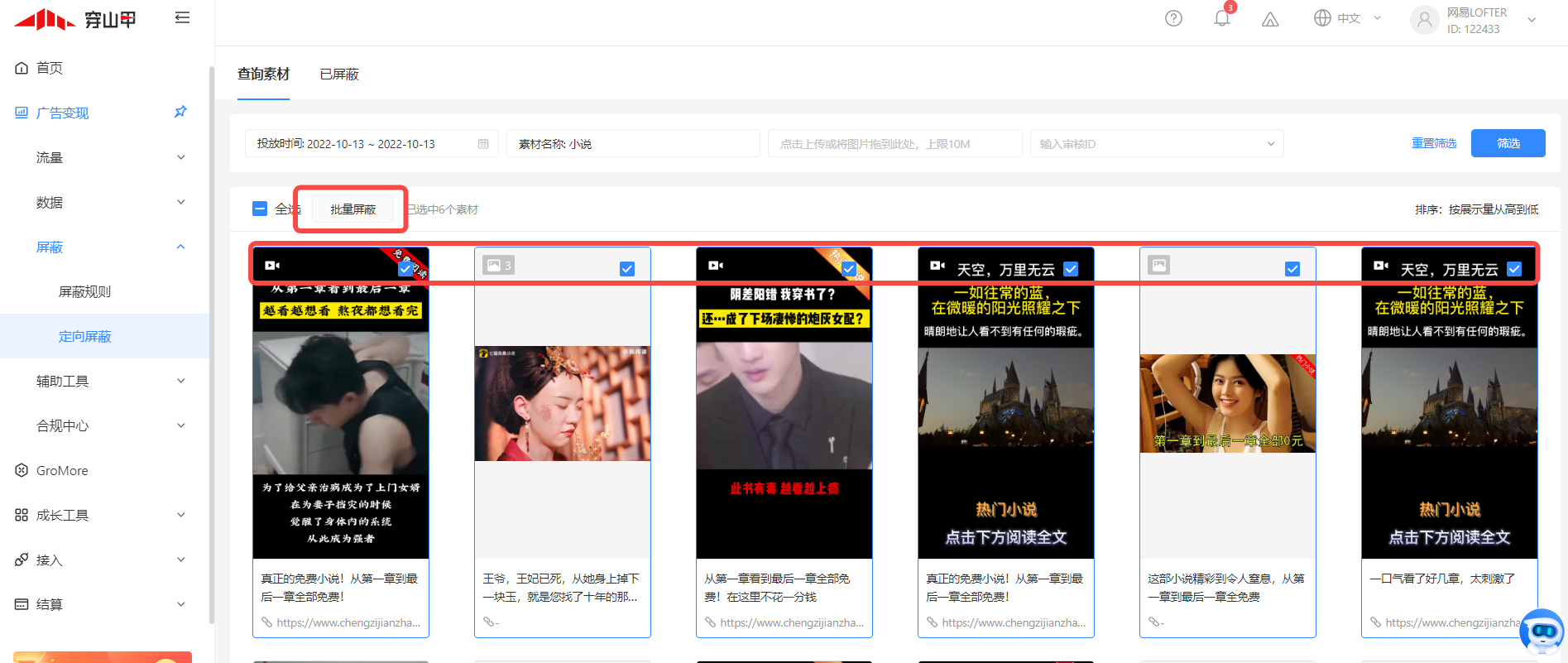Uncheck the 王爷 card checkbox
1568x663 pixels.
[x=627, y=269]
